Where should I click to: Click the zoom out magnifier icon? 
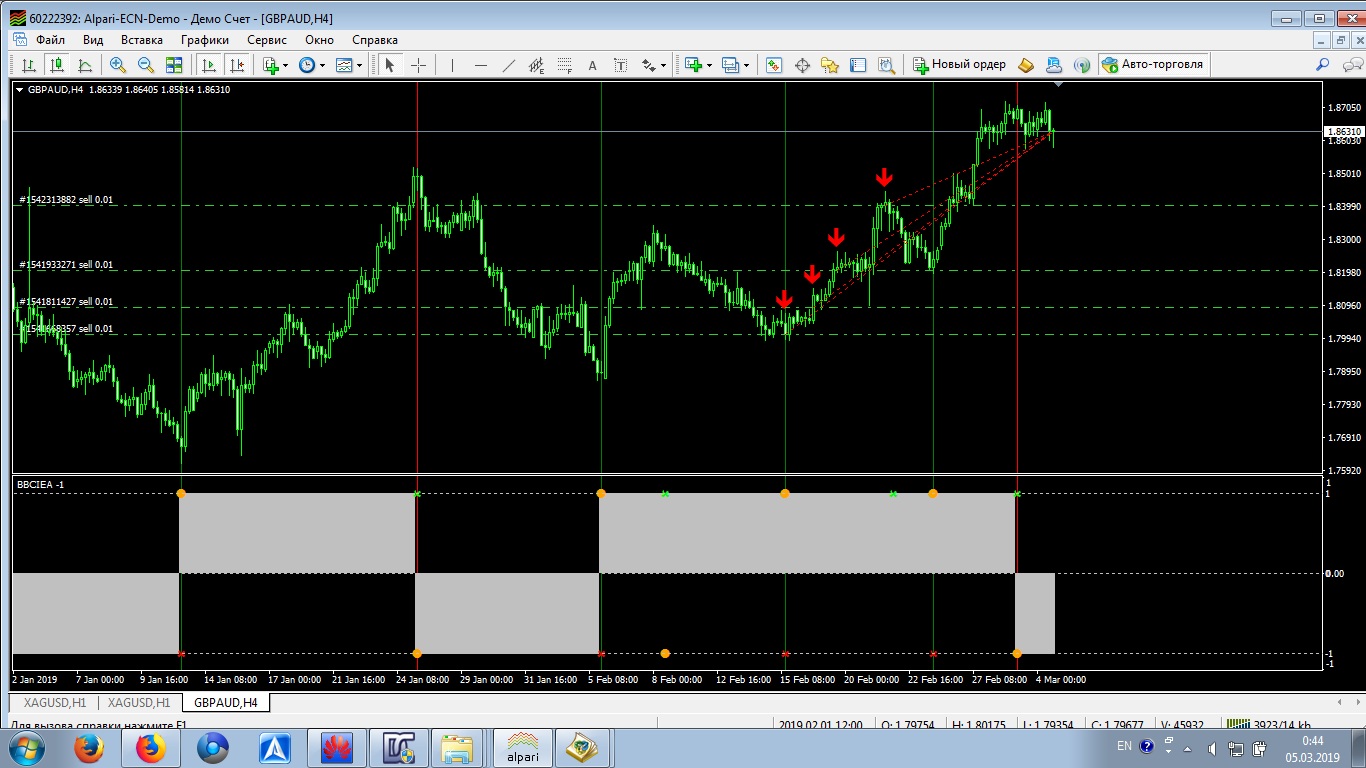146,65
